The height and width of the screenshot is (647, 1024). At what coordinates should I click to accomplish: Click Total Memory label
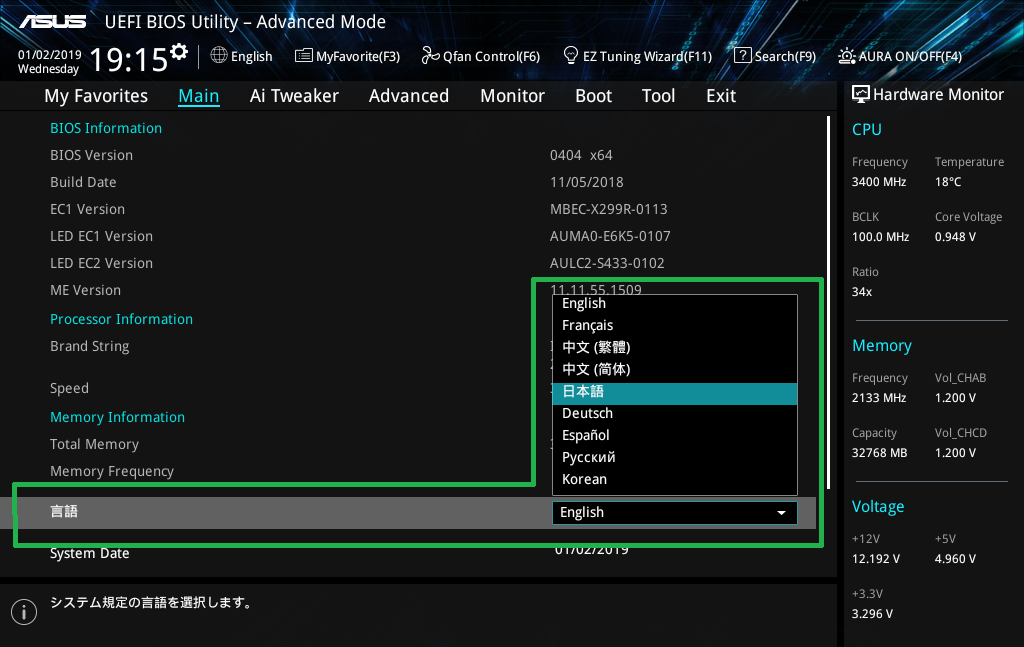pyautogui.click(x=95, y=445)
